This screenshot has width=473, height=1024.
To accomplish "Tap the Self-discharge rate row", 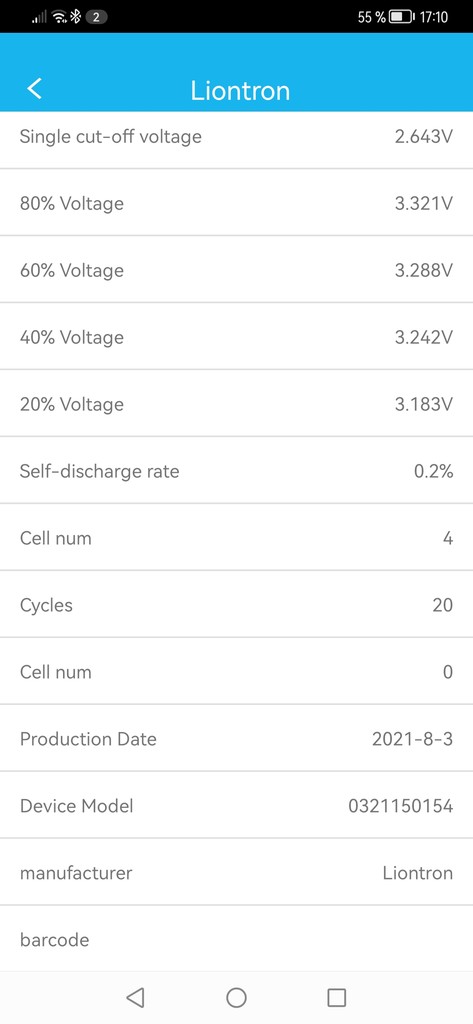I will coord(236,471).
